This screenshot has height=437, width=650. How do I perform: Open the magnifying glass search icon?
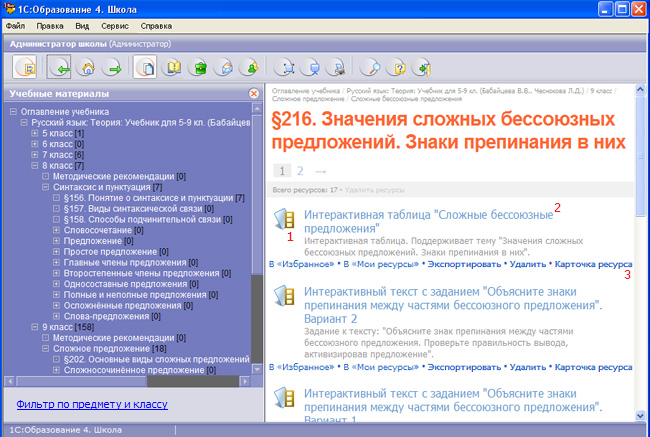point(371,68)
